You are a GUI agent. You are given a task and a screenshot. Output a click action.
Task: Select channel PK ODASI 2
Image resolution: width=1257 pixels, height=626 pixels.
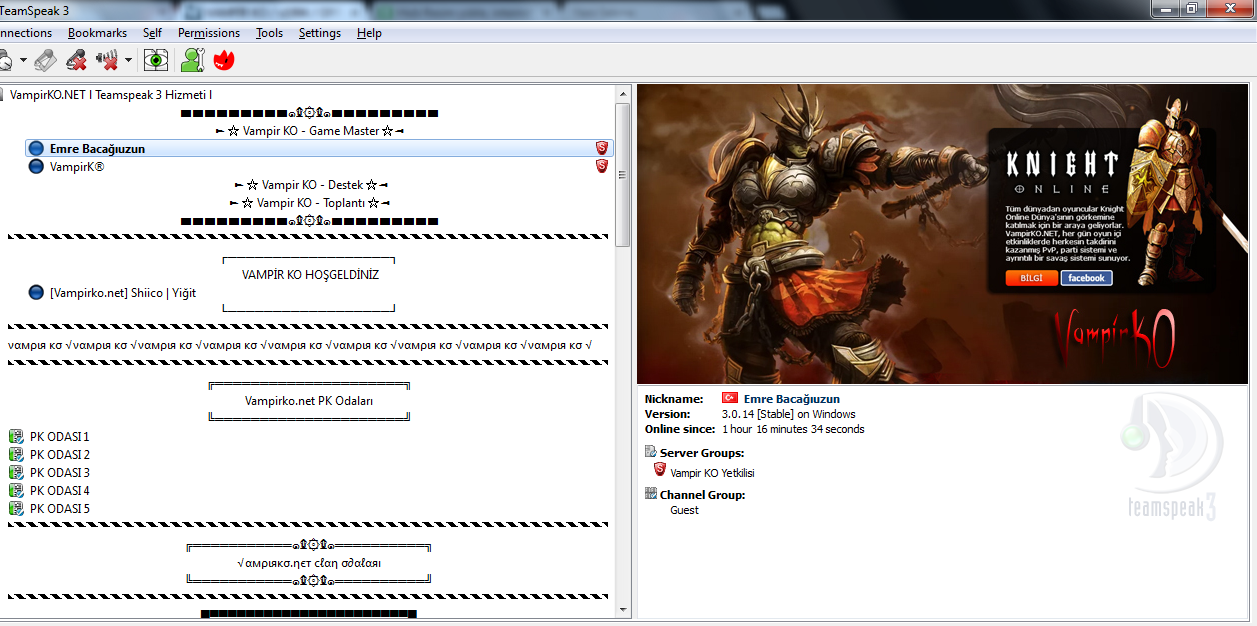click(x=60, y=455)
